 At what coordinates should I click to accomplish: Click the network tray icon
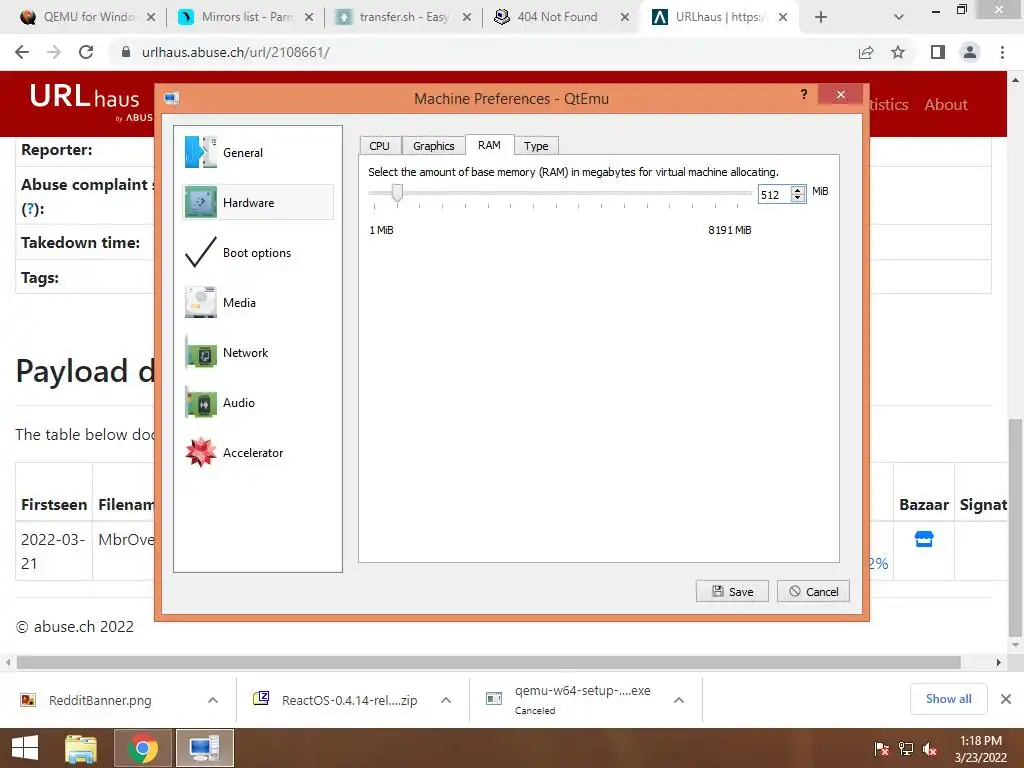(906, 748)
